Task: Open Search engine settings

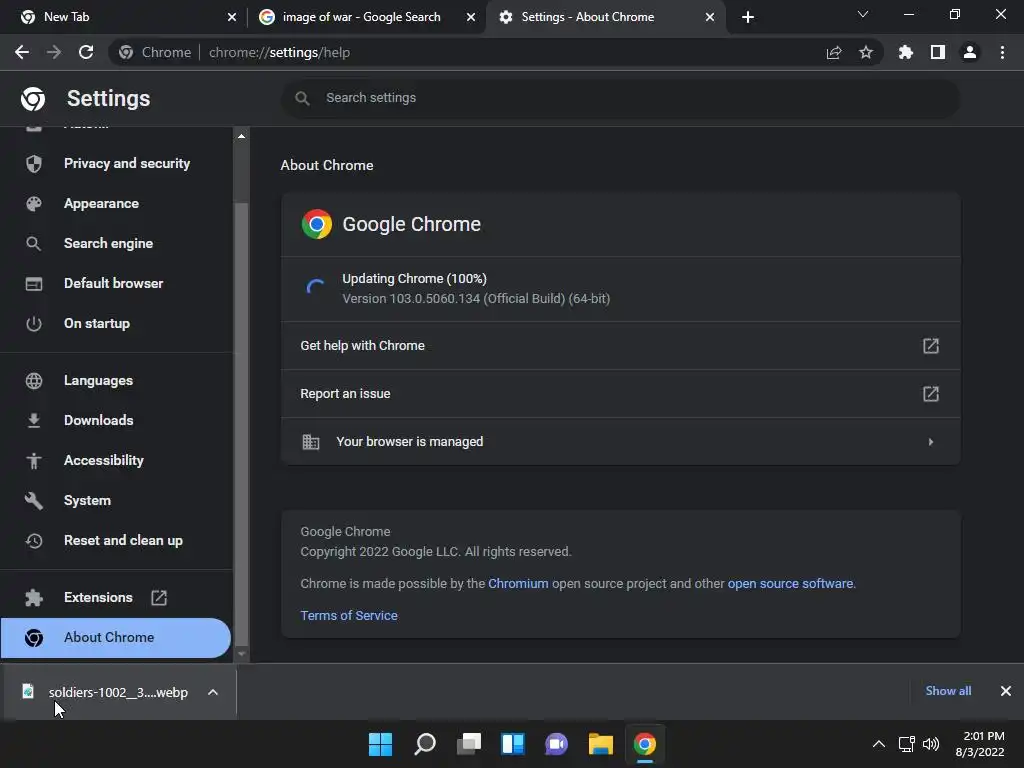Action: point(108,244)
